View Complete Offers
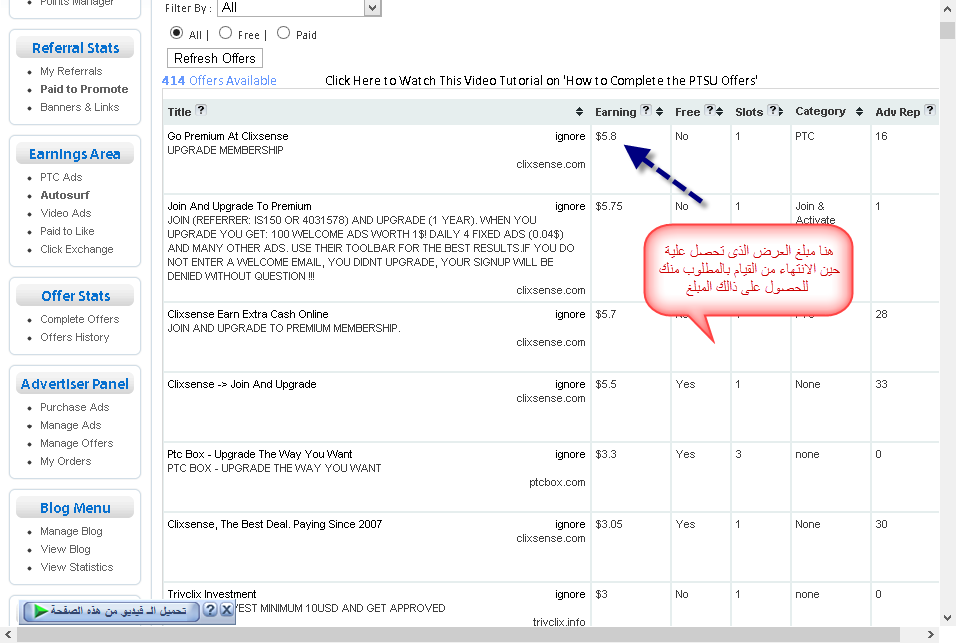This screenshot has width=956, height=643. tap(79, 319)
